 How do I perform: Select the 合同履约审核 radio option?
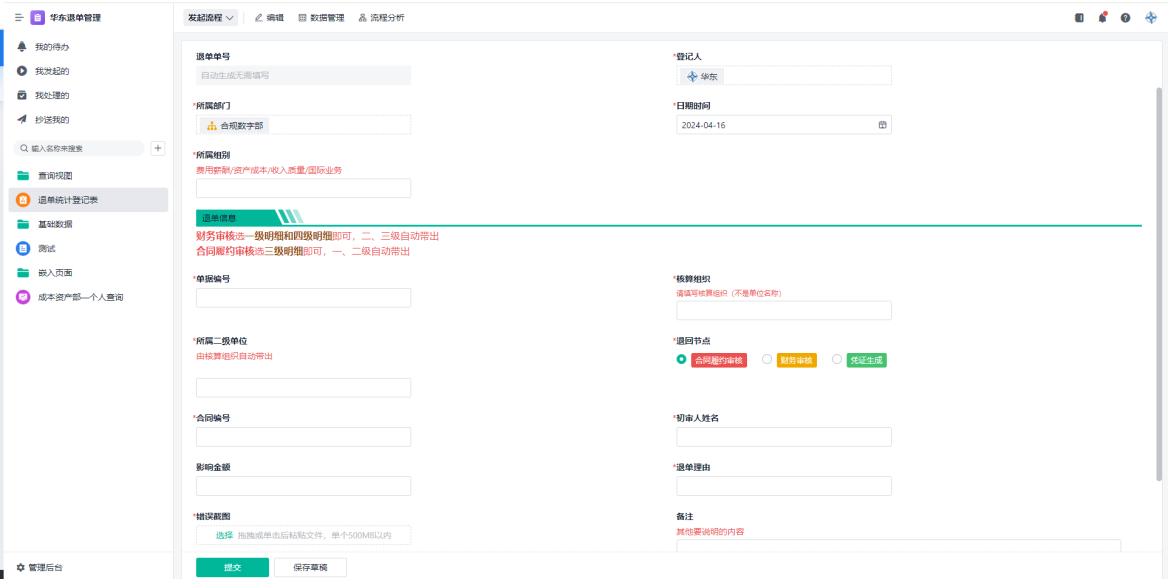pos(682,360)
